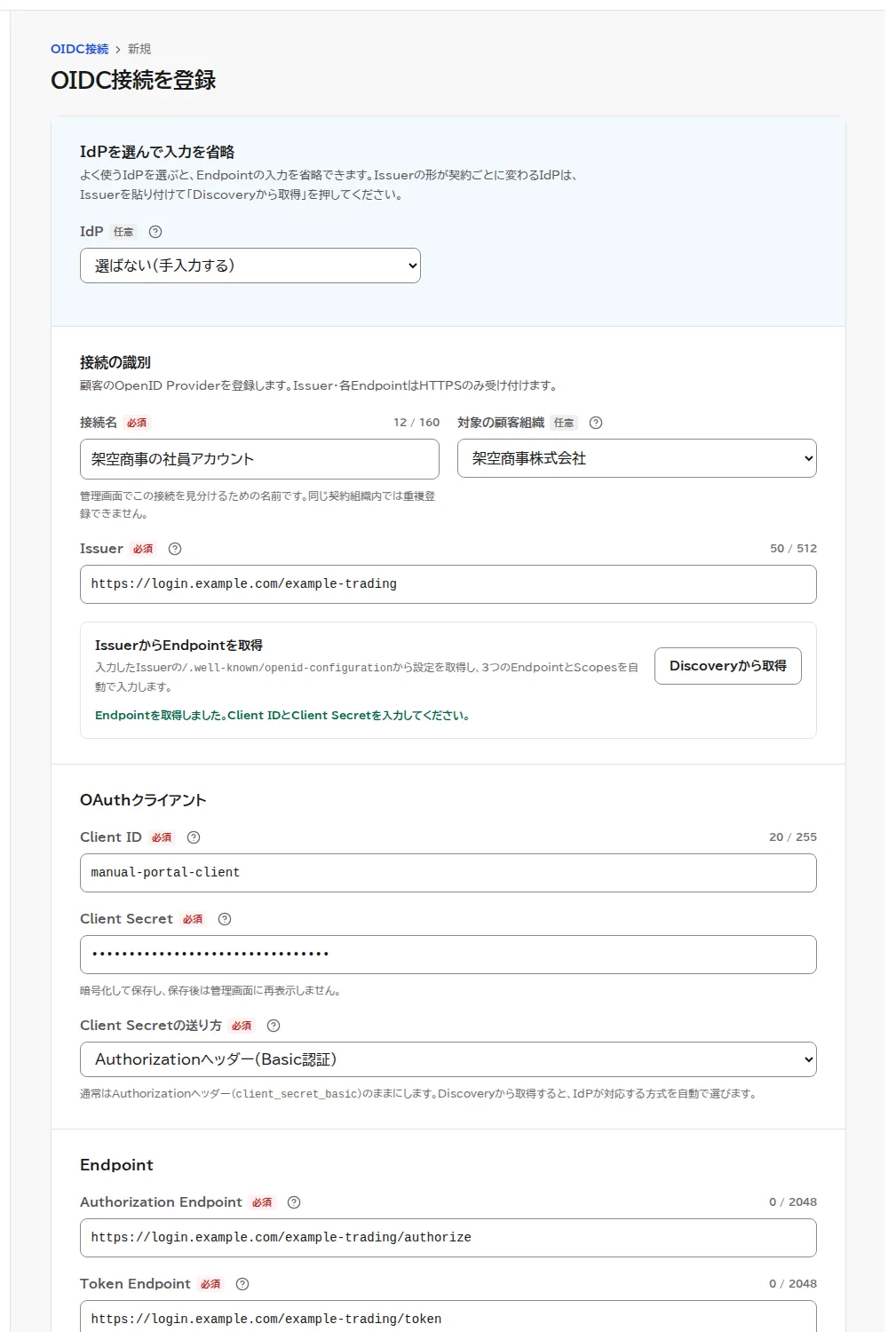The image size is (896, 1332).
Task: Focus the Issuer URL input field
Action: coord(448,584)
